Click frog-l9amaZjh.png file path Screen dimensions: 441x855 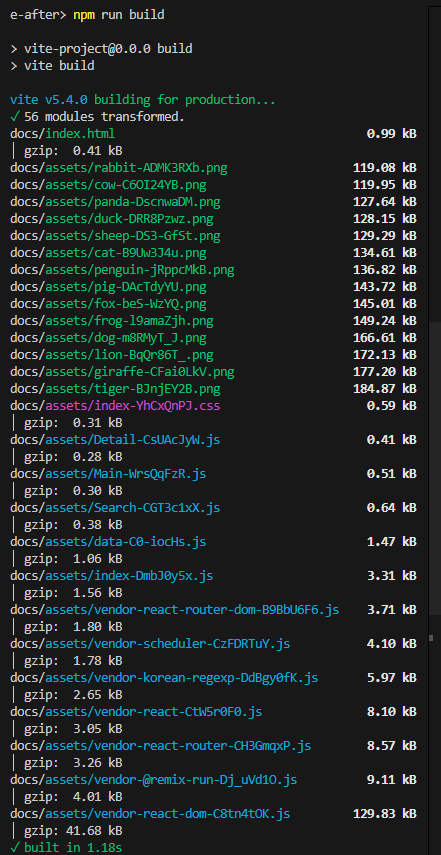coord(111,320)
